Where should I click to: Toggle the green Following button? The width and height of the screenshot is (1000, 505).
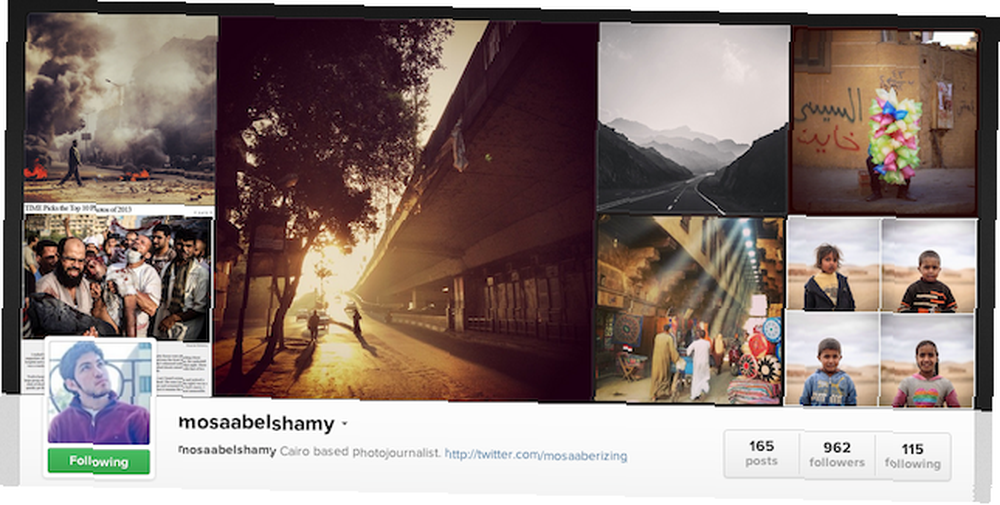[x=99, y=462]
